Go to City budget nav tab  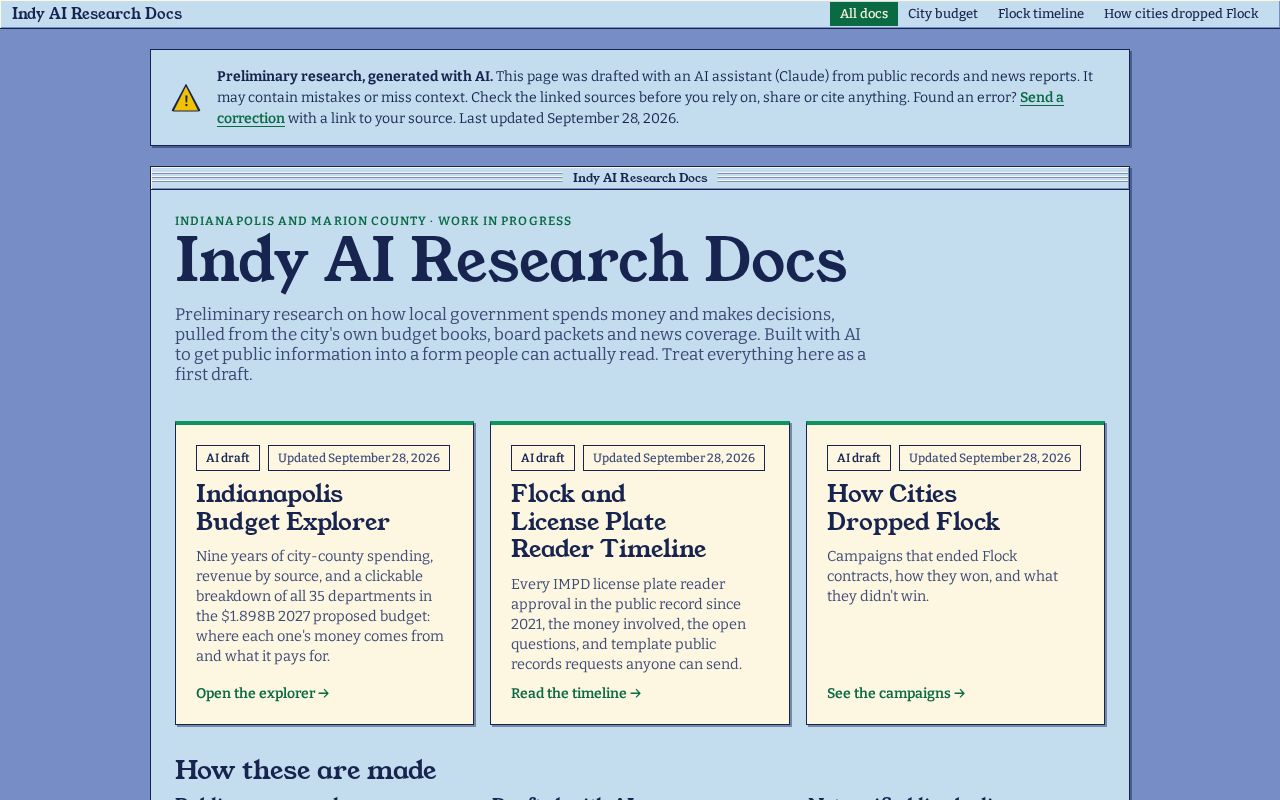[x=943, y=14]
